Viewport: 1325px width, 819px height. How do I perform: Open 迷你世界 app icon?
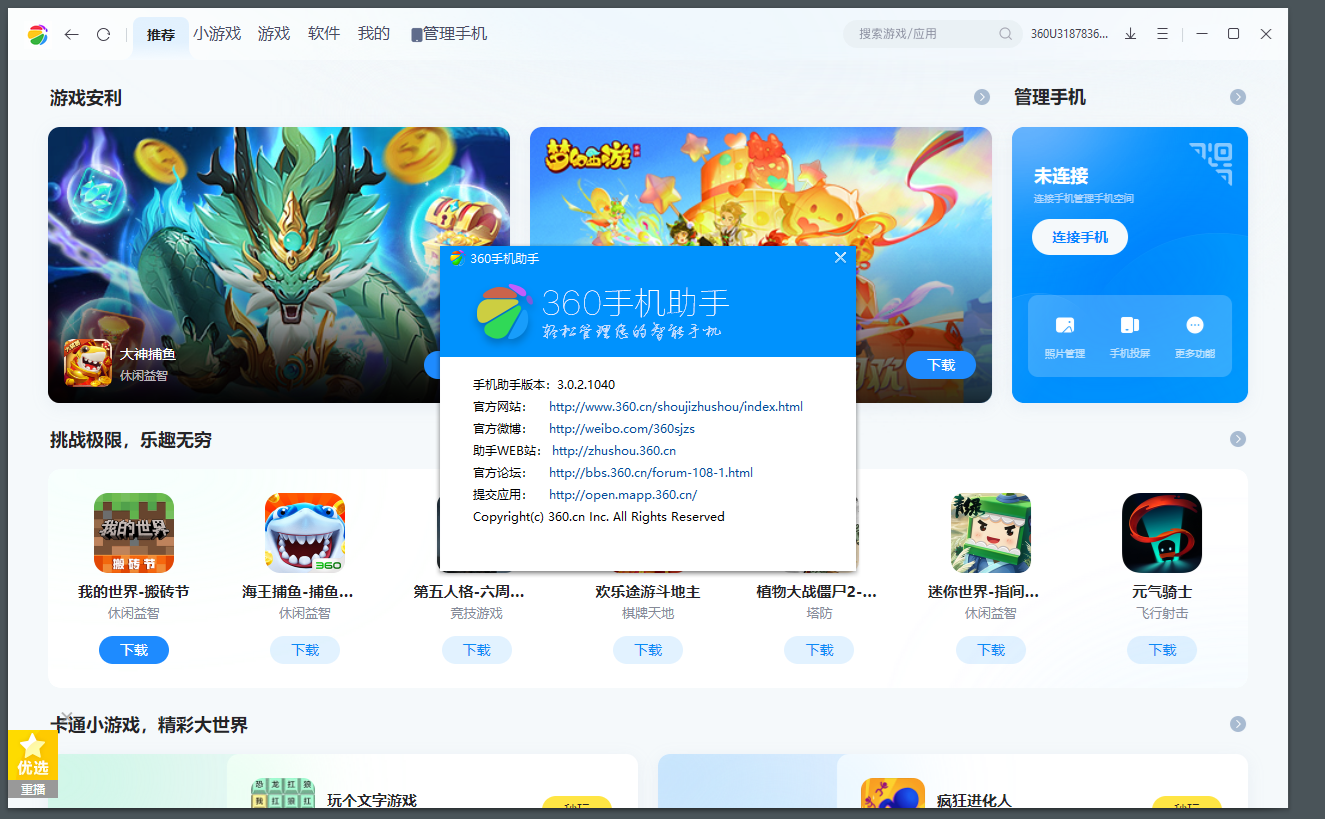(991, 532)
